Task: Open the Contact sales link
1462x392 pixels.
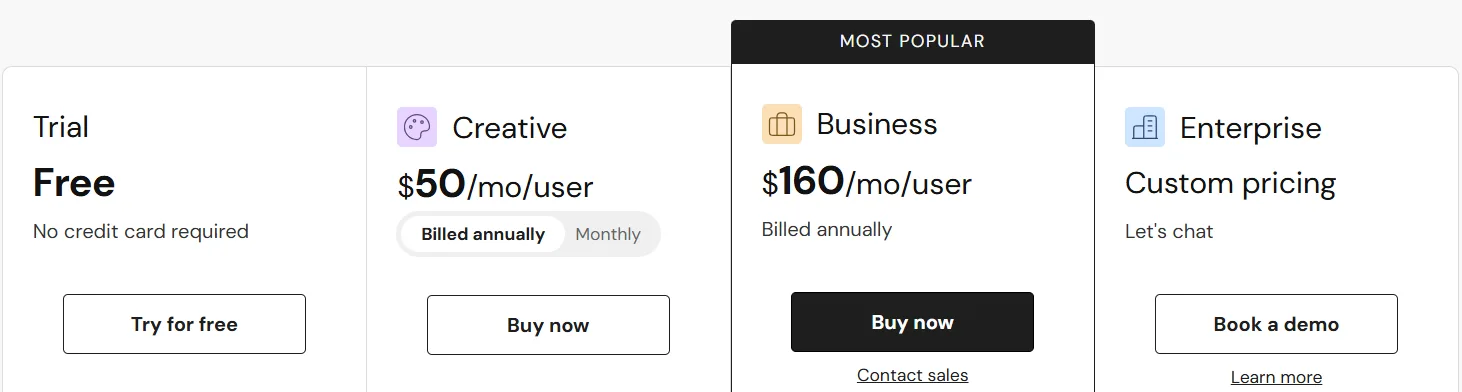Action: [912, 376]
